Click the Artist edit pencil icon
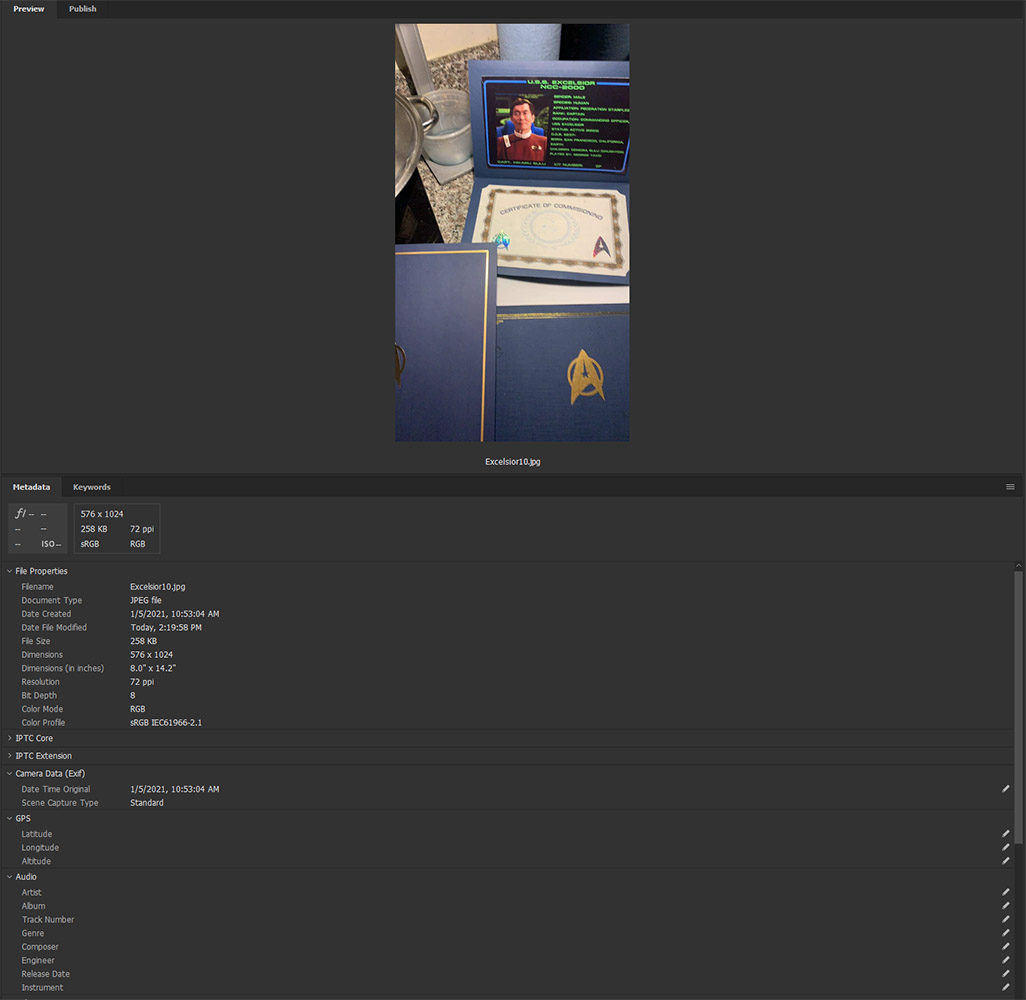1026x1000 pixels. coord(1006,892)
